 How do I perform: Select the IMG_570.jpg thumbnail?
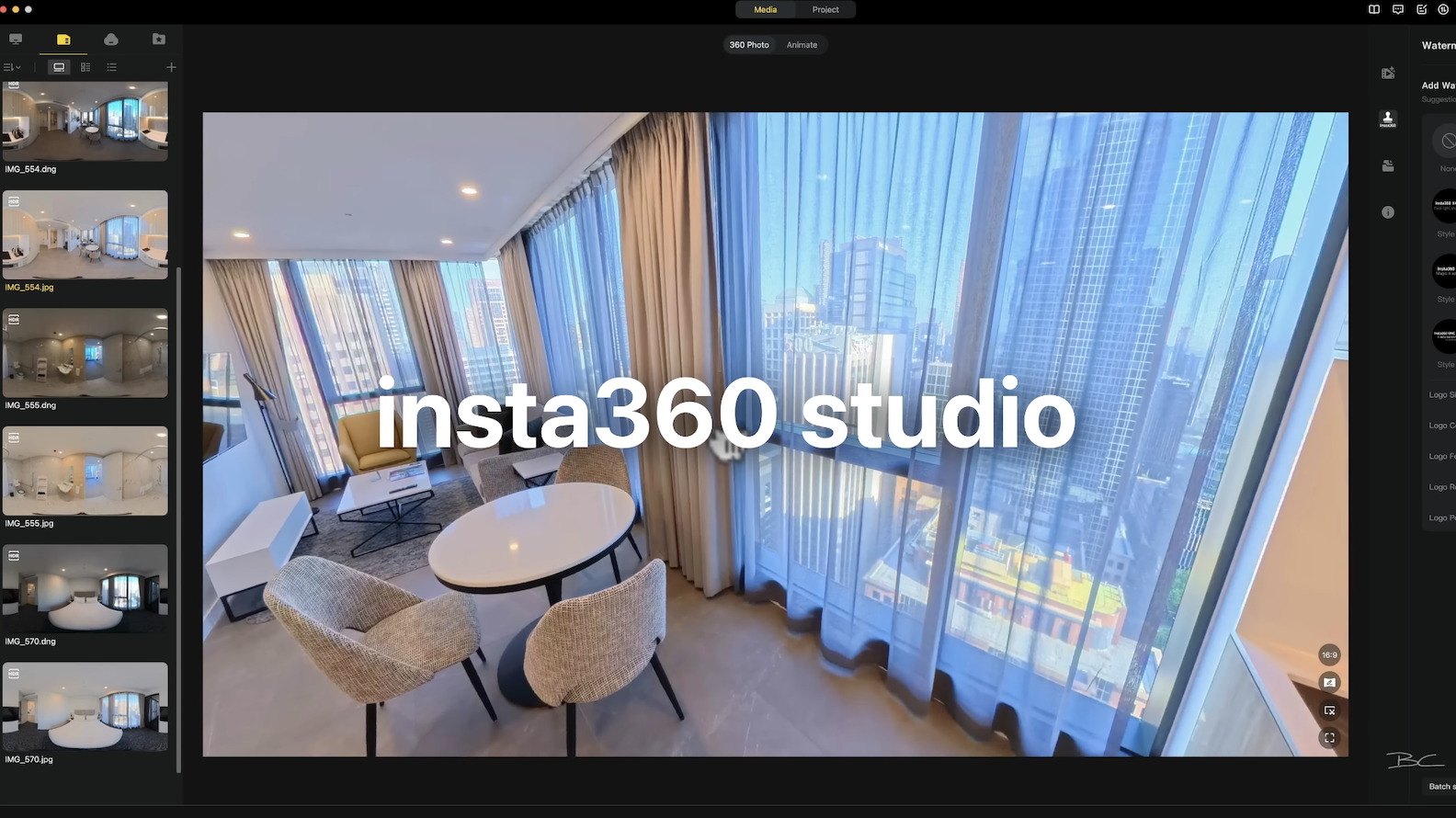(85, 706)
